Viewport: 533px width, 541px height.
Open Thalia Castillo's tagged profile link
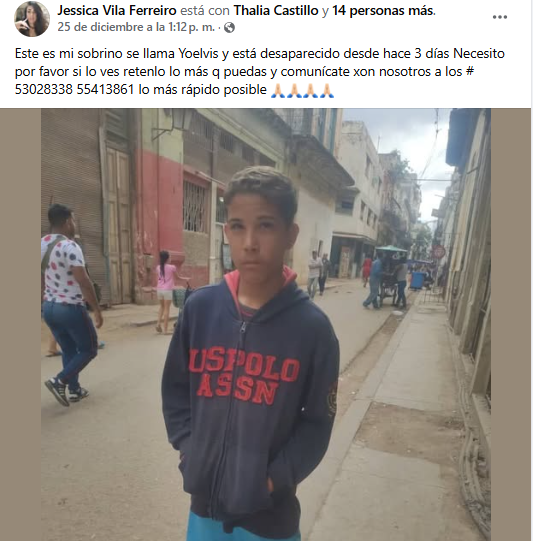[x=276, y=10]
